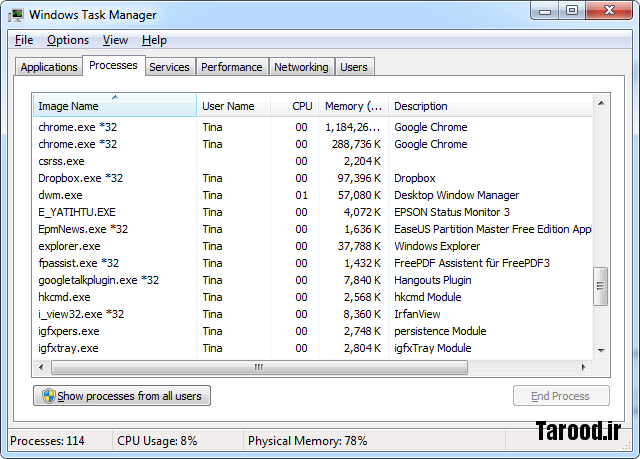
Task: Click the vertical scrollbar up arrow
Action: click(x=601, y=103)
